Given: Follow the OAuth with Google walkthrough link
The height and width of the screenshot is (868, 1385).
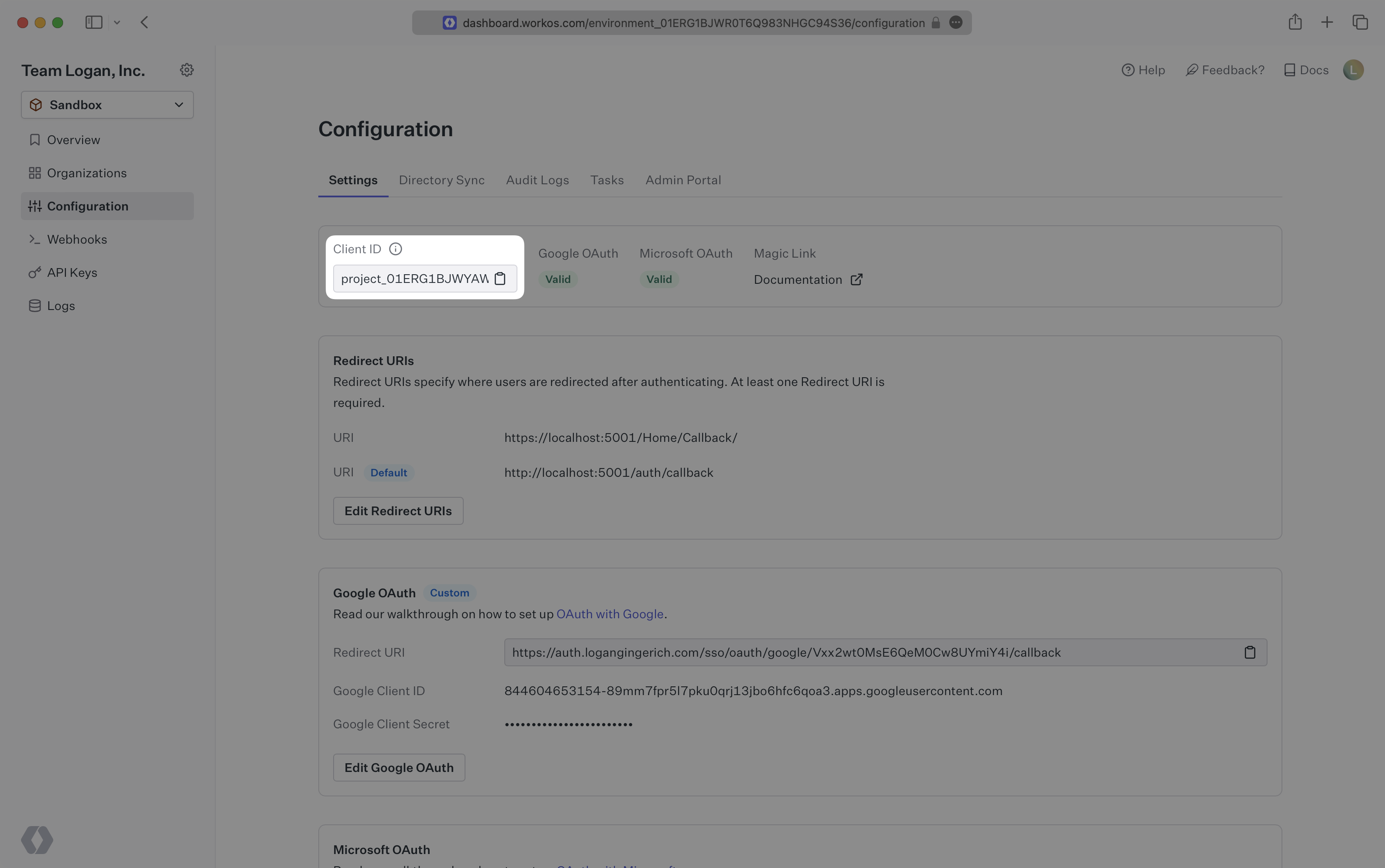Looking at the screenshot, I should [610, 614].
